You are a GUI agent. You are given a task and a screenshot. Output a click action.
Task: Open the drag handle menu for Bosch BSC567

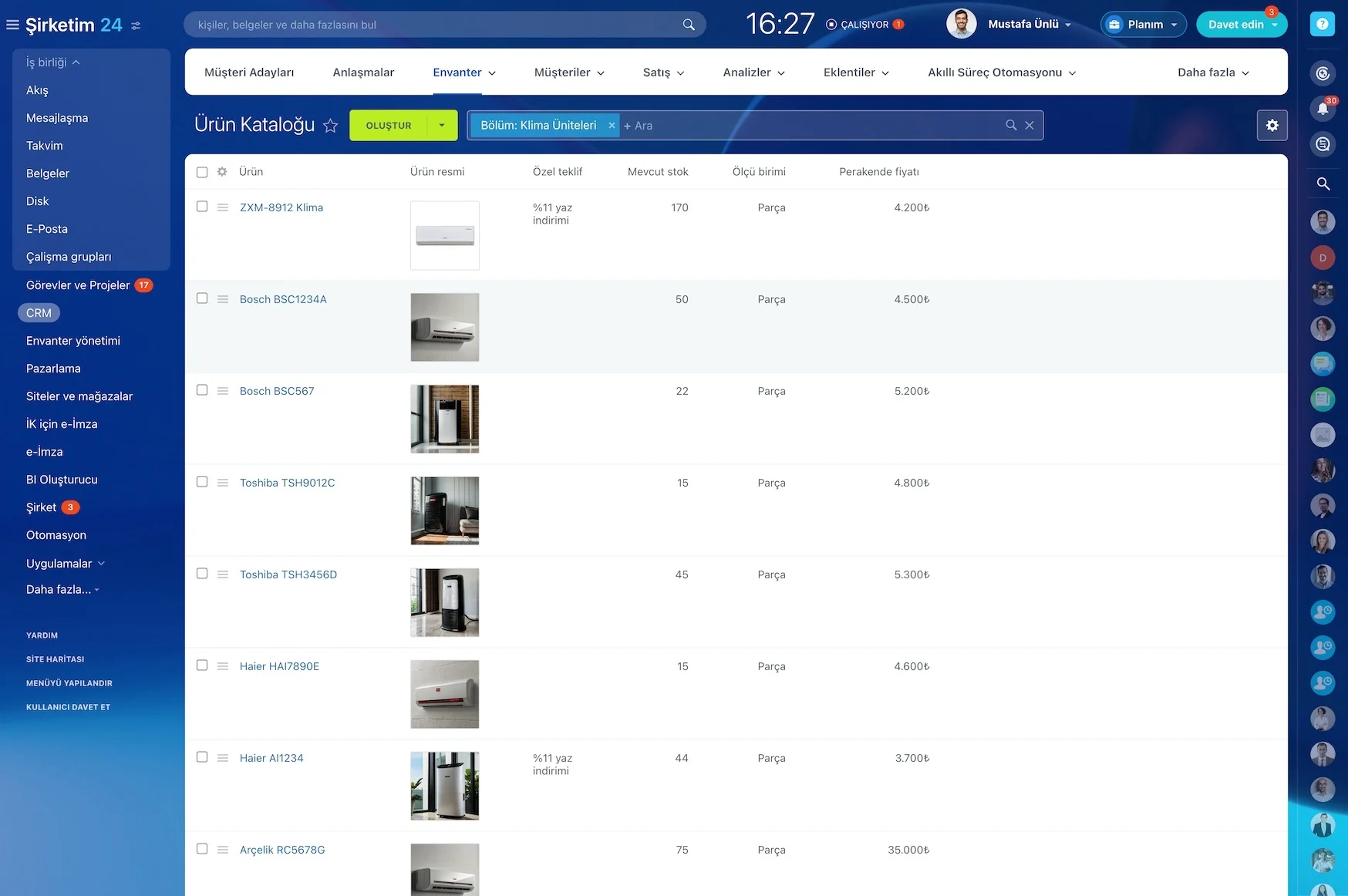223,391
